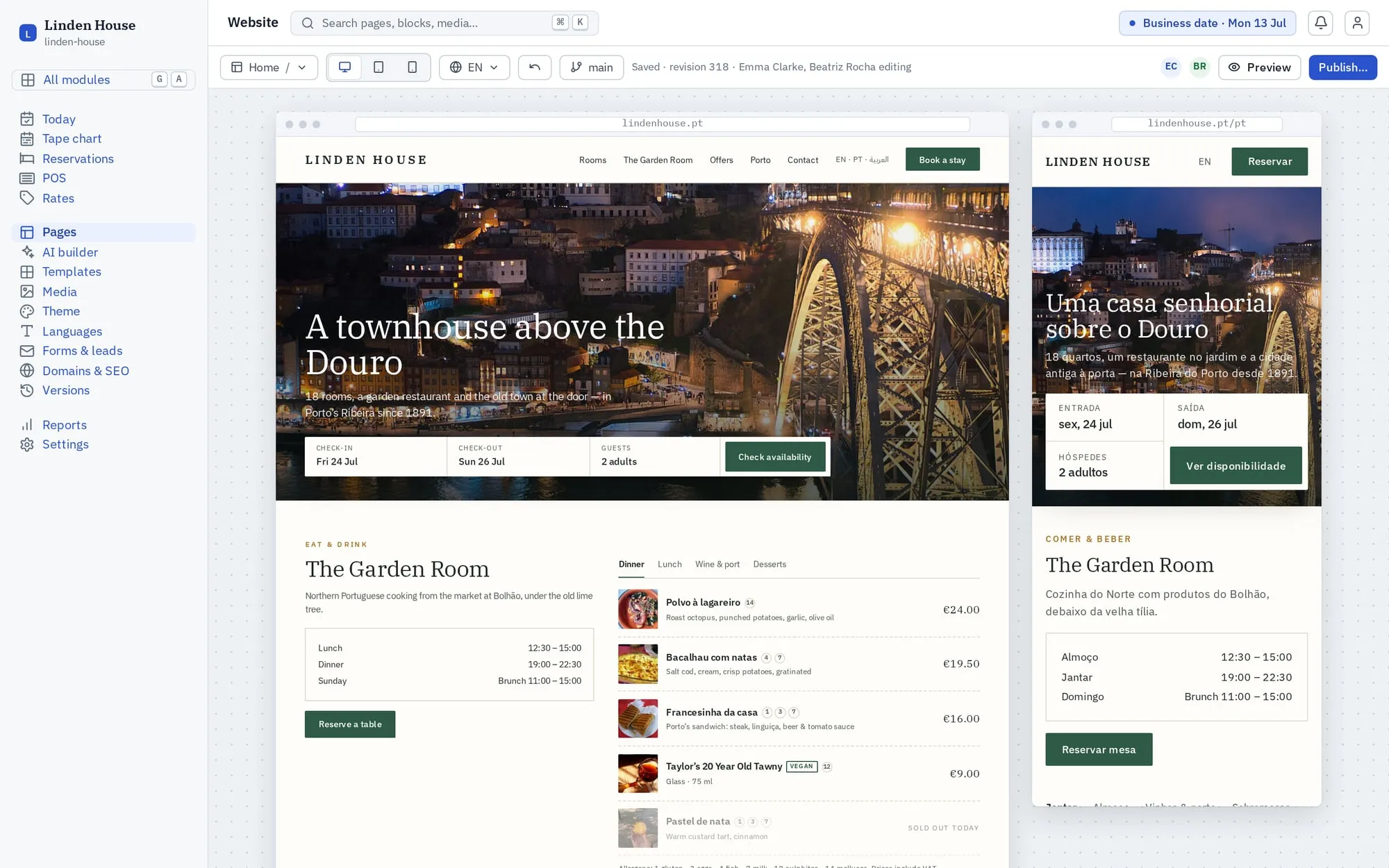Click Business date Mon 13 Jul pill
Viewport: 1389px width, 868px height.
tap(1207, 23)
